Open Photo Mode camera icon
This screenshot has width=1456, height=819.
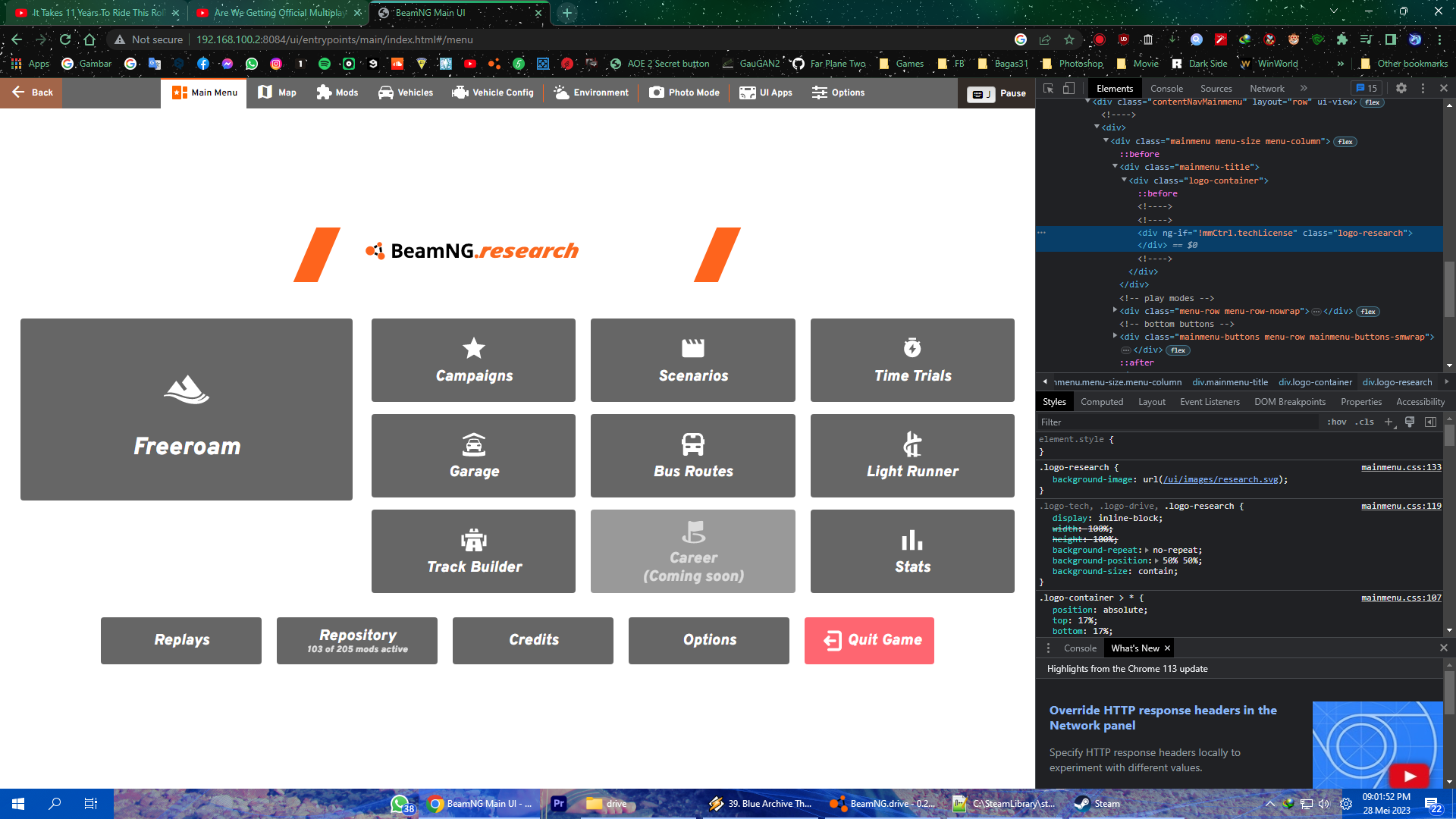click(657, 93)
